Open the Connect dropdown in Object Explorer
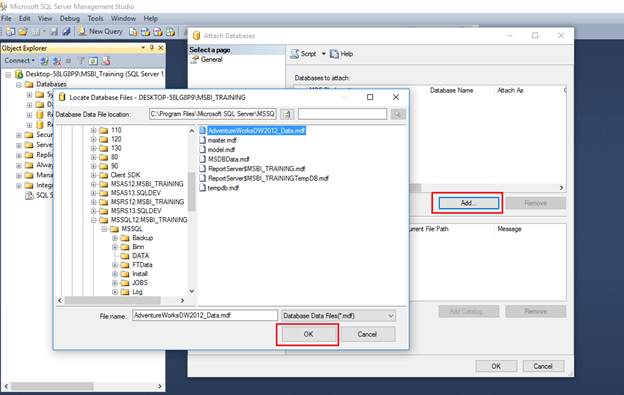Image resolution: width=624 pixels, height=395 pixels. [x=20, y=60]
